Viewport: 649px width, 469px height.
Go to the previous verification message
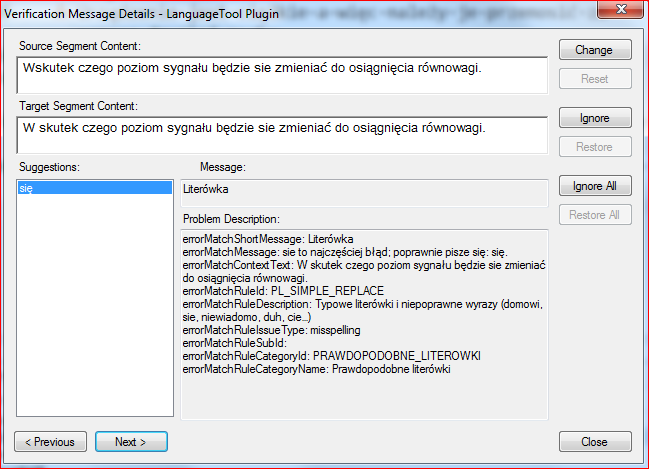pos(50,441)
